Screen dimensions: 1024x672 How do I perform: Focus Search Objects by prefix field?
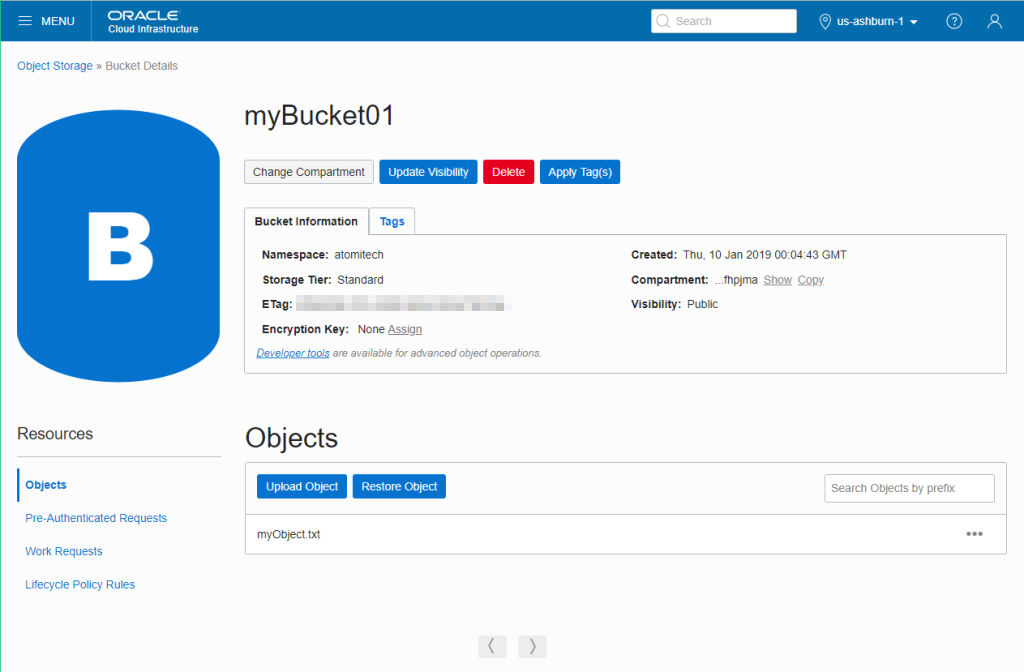909,488
